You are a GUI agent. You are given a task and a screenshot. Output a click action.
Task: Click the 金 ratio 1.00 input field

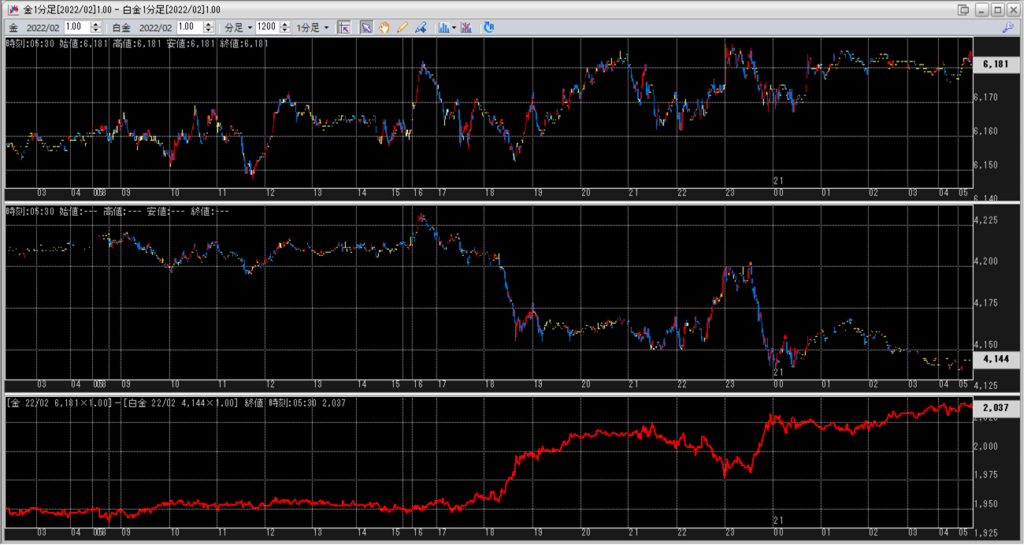(77, 27)
